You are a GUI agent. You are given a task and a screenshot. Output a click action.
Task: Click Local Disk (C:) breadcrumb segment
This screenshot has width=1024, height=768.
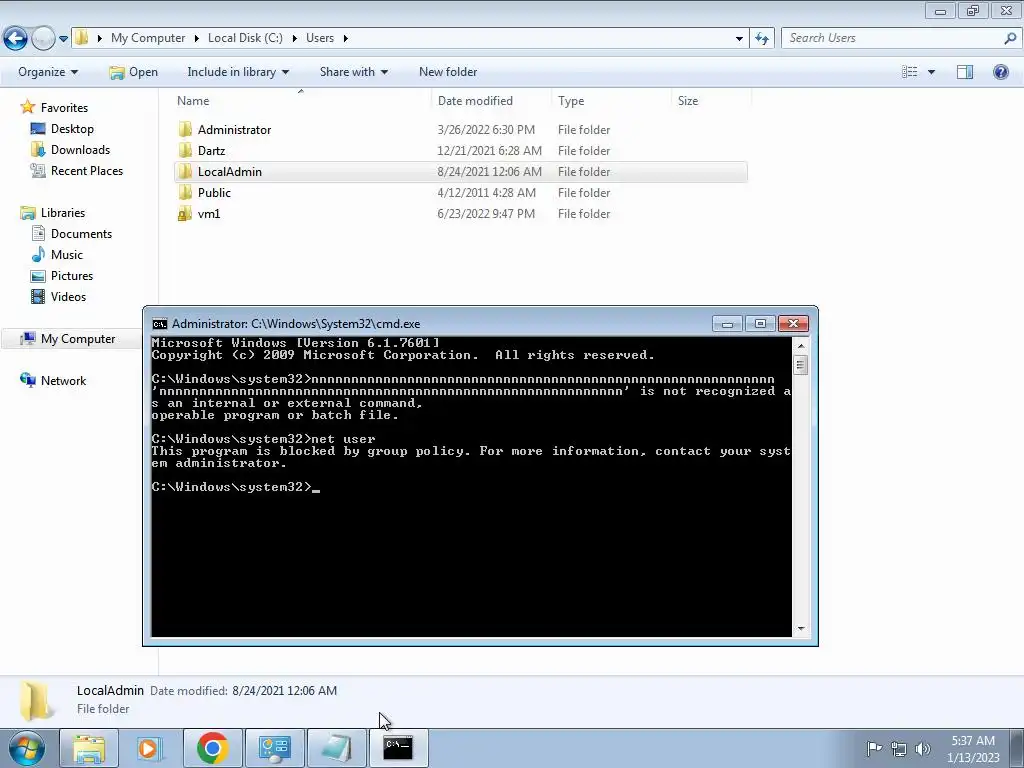[245, 38]
